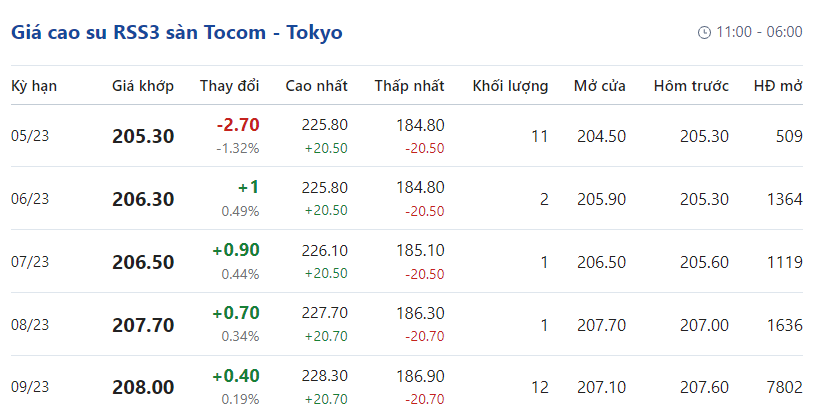Click the Thấp nhất column header
The width and height of the screenshot is (814, 415).
point(409,86)
